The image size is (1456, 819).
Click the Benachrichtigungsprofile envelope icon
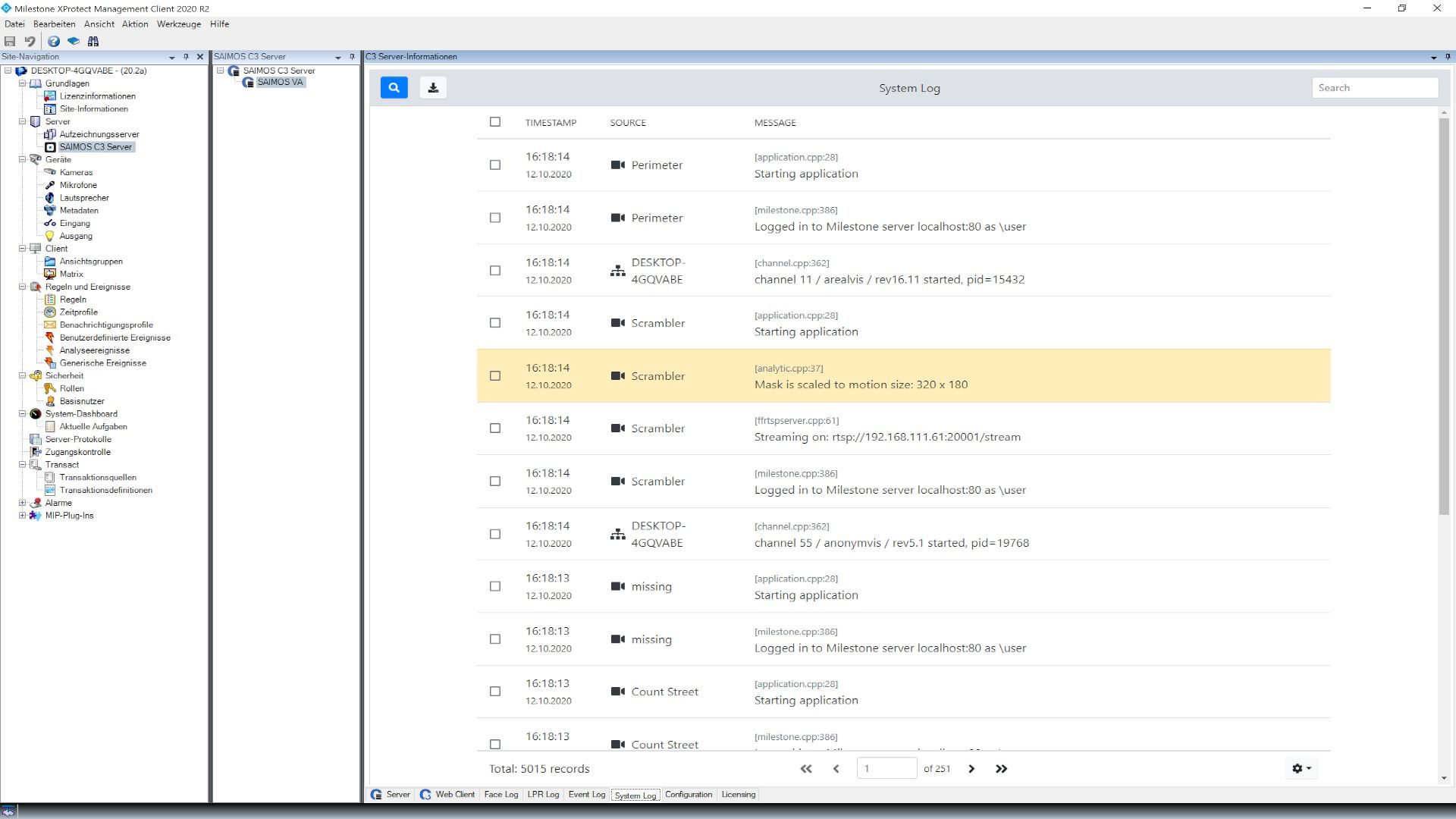(50, 325)
